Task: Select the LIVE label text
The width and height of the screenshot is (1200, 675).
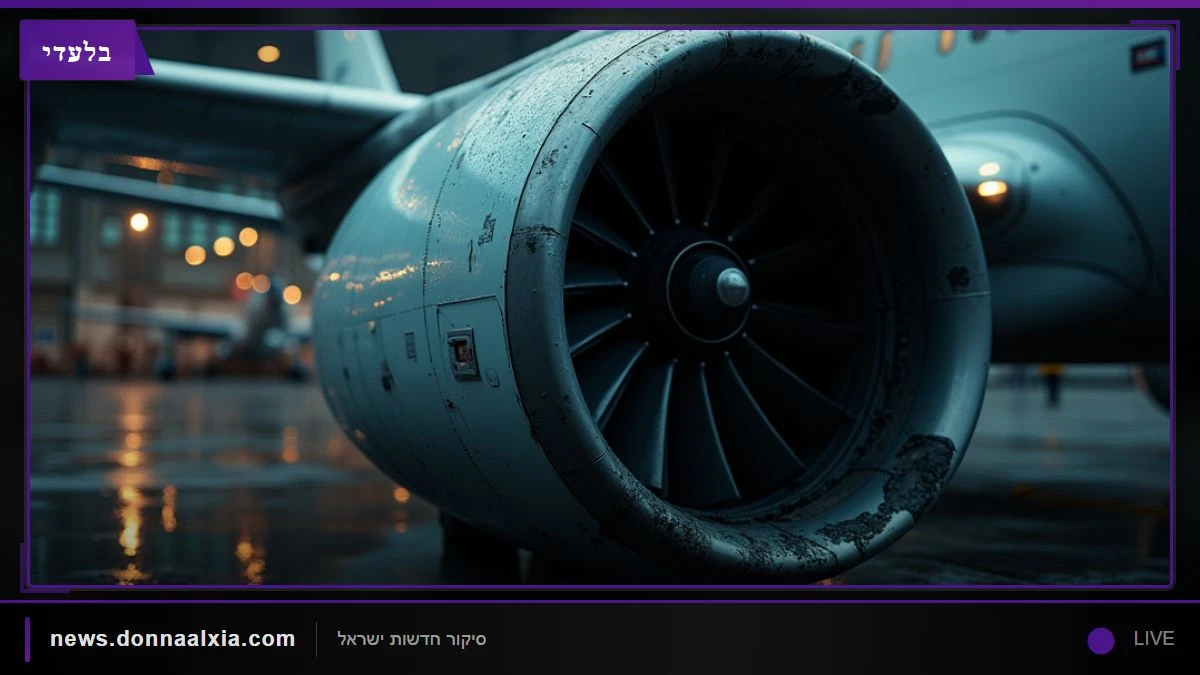Action: tap(1154, 639)
